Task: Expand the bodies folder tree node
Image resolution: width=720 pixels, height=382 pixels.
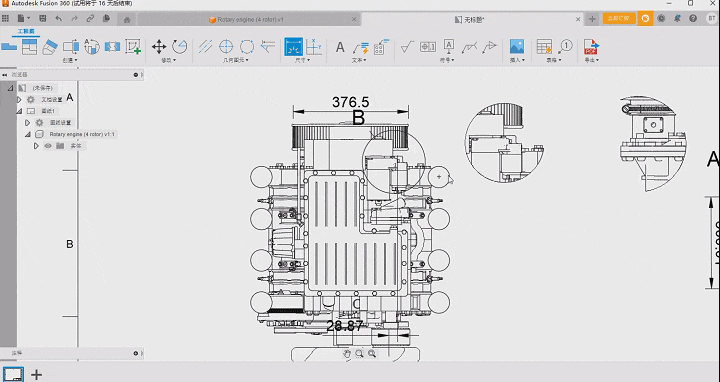Action: pyautogui.click(x=36, y=146)
